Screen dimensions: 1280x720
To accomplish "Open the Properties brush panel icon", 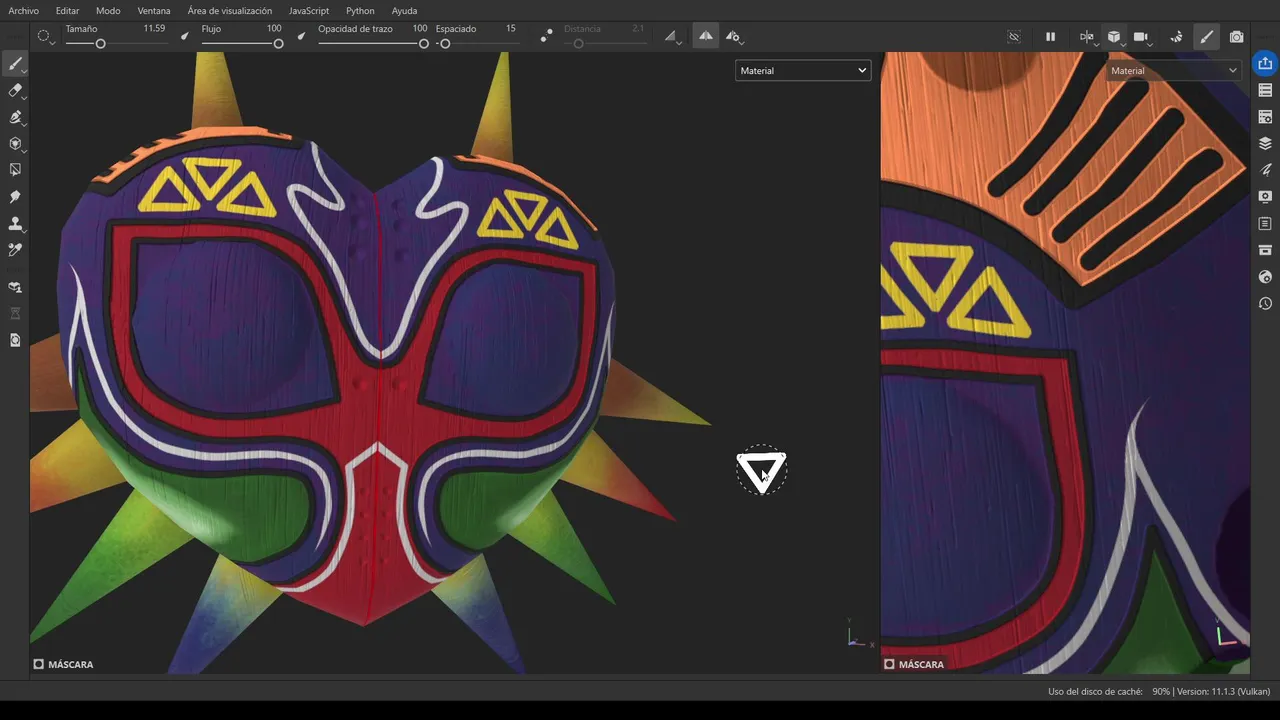I will pyautogui.click(x=1265, y=170).
